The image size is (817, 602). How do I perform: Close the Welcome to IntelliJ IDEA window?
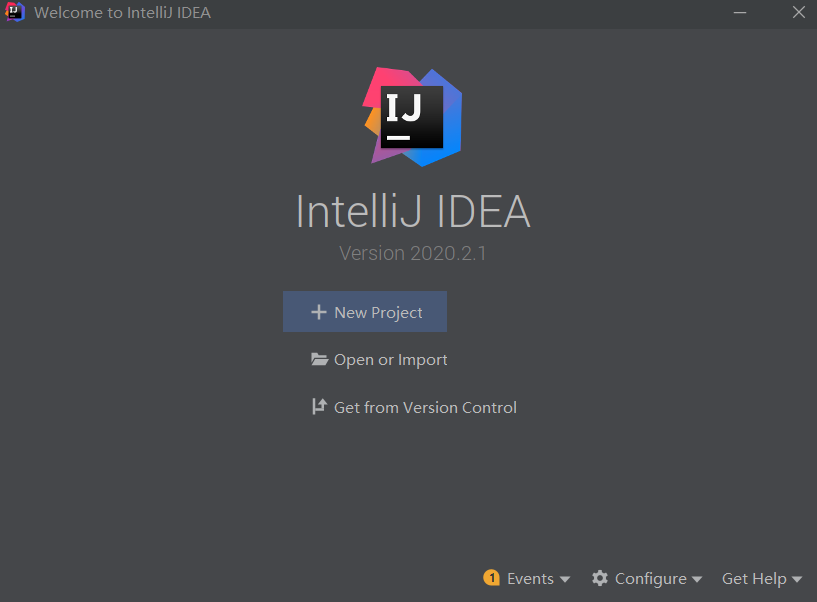(x=799, y=13)
